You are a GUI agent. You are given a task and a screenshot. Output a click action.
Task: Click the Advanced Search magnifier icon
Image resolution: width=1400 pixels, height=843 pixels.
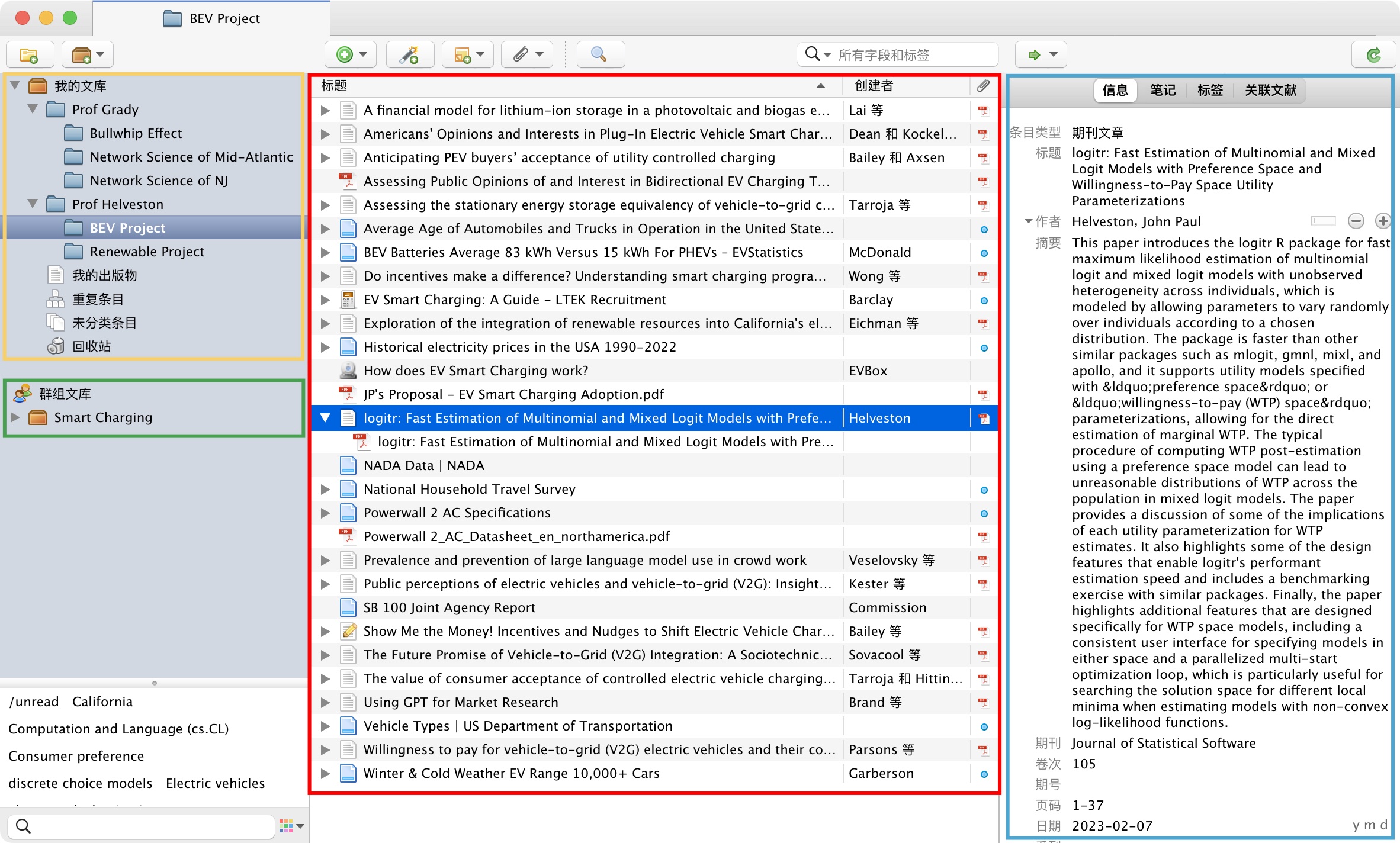tap(599, 55)
